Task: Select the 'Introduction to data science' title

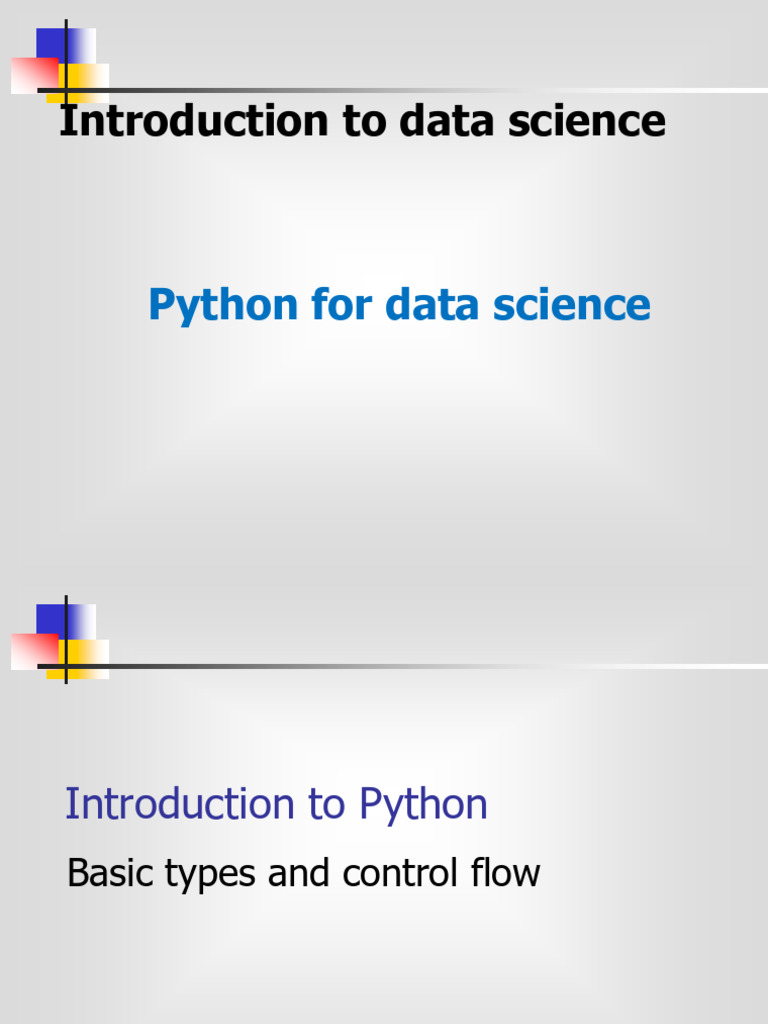Action: coord(362,121)
